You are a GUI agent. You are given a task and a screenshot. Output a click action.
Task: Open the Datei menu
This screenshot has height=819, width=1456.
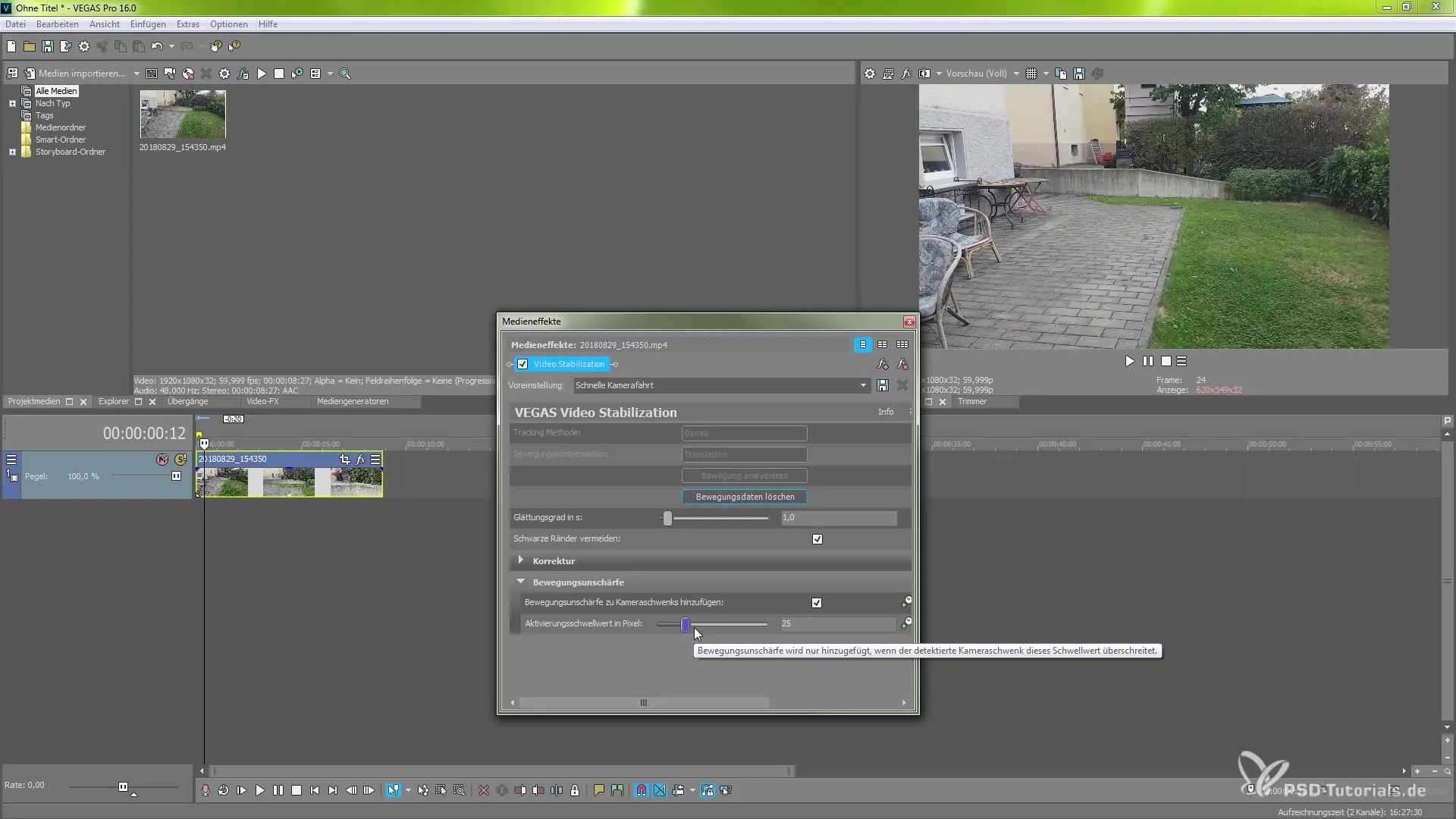pos(15,24)
